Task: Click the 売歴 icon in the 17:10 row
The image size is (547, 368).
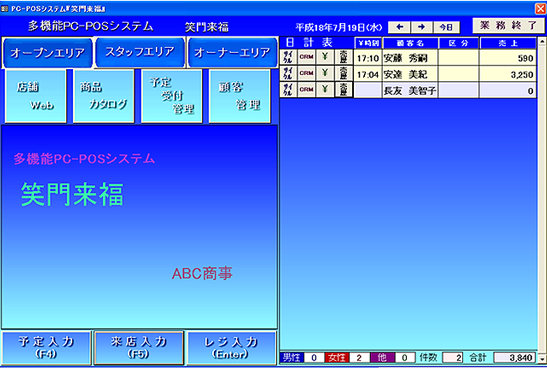Action: pos(343,57)
